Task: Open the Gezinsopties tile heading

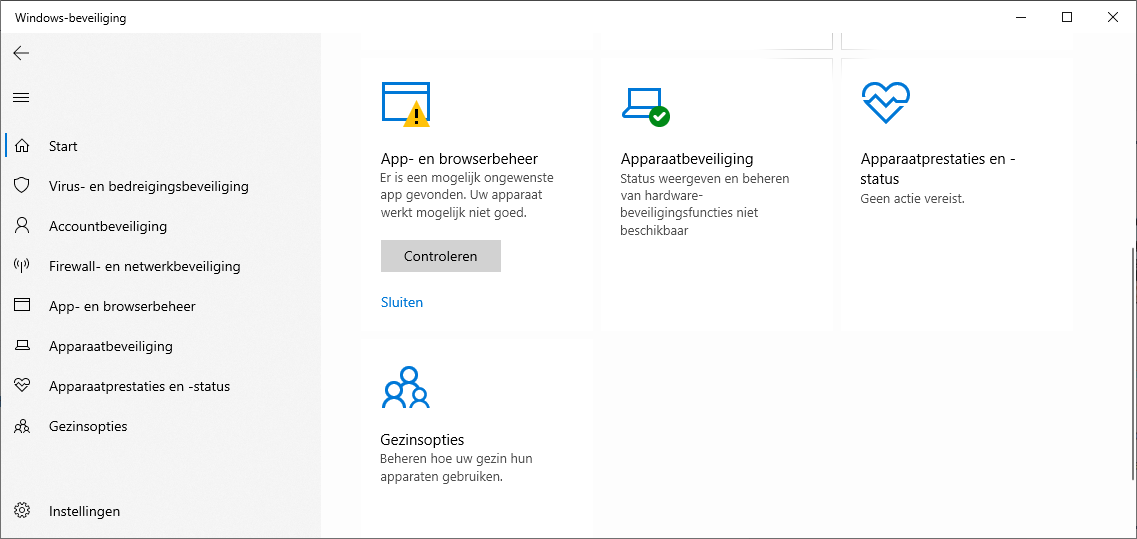Action: tap(422, 439)
